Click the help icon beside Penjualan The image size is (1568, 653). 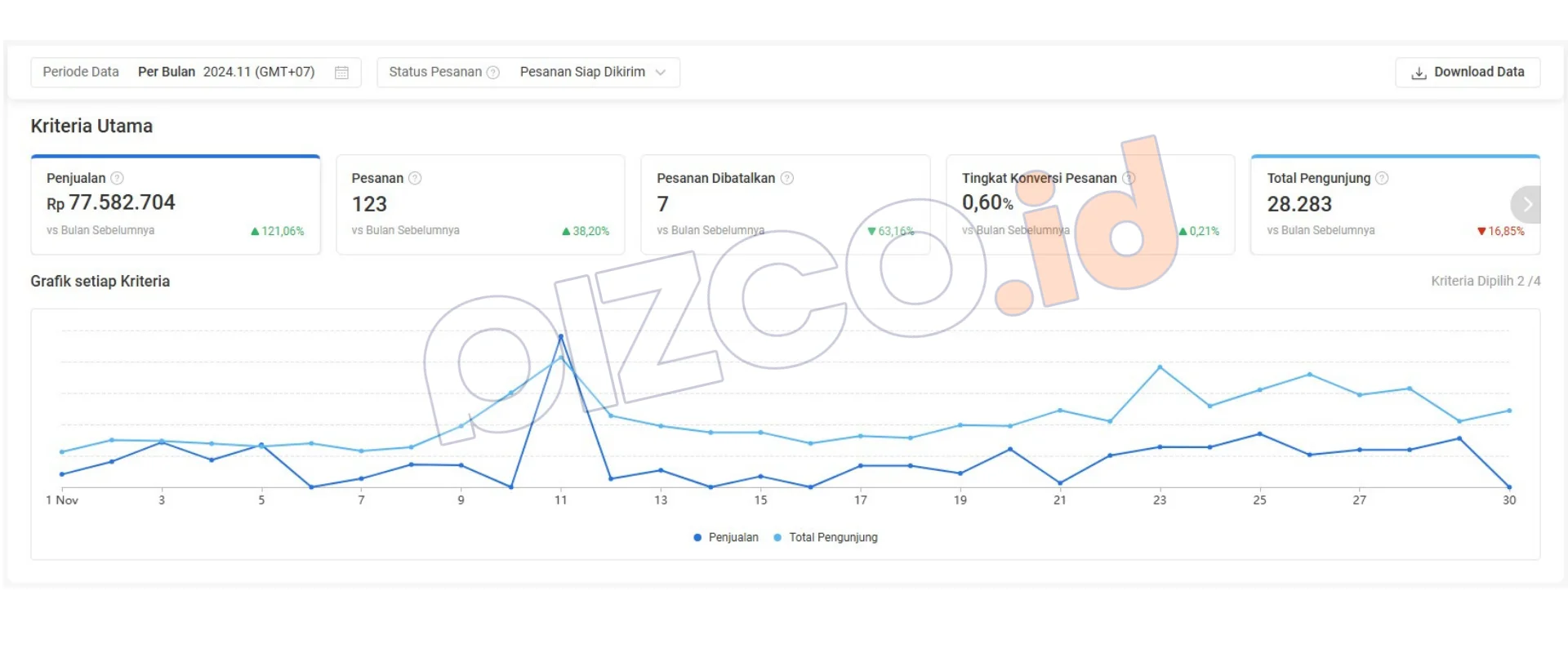pos(117,178)
